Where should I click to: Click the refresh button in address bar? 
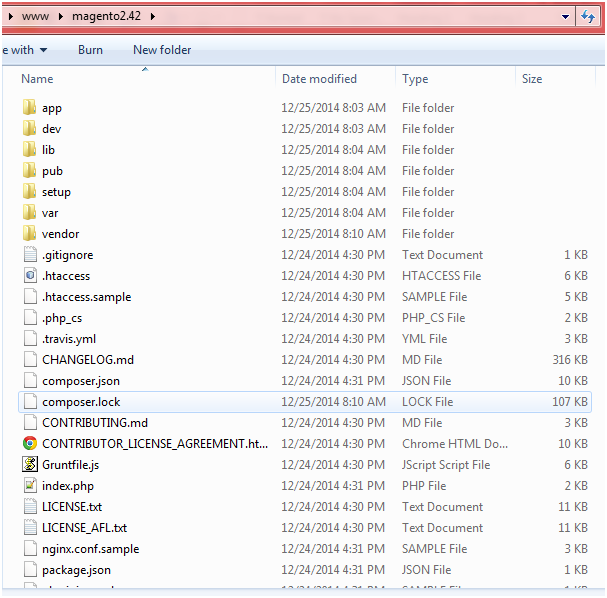[x=588, y=17]
